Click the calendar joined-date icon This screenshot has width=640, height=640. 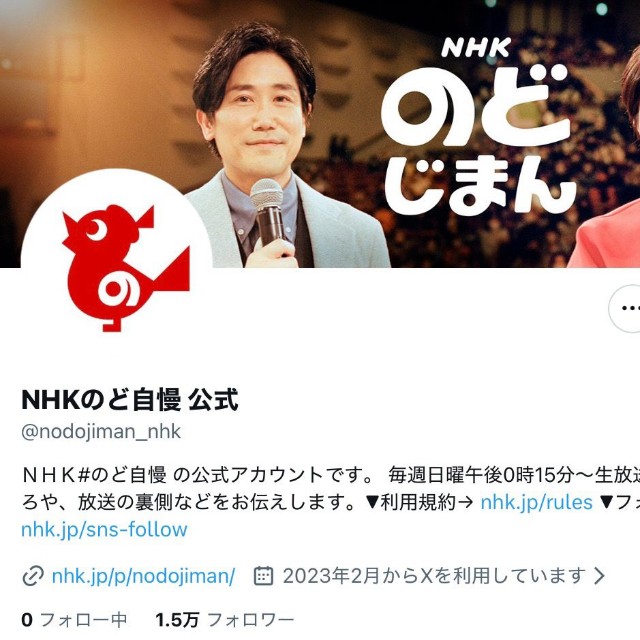(263, 576)
